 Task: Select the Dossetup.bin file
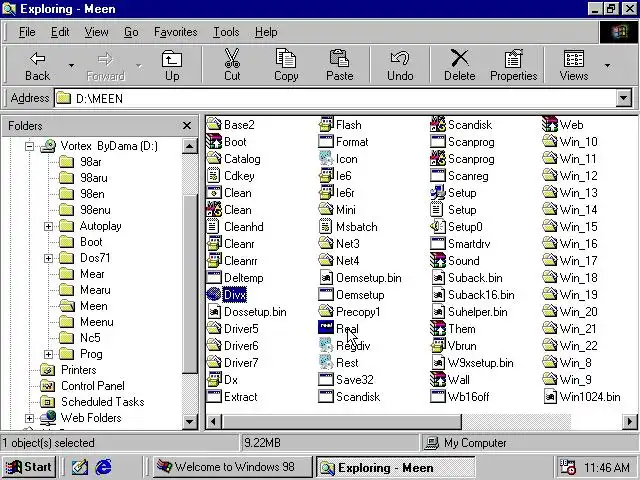(247, 312)
